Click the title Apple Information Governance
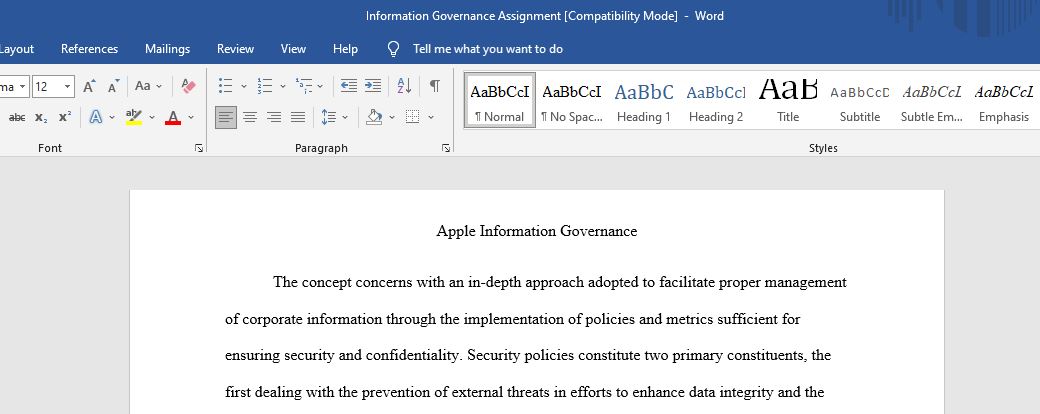This screenshot has width=1040, height=414. [x=537, y=231]
